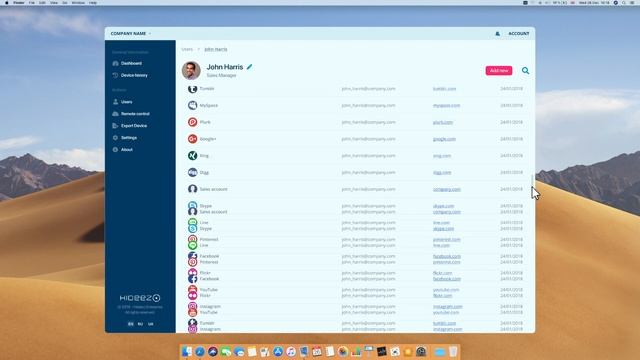
Task: Click the Xing service icon
Action: pyautogui.click(x=192, y=156)
